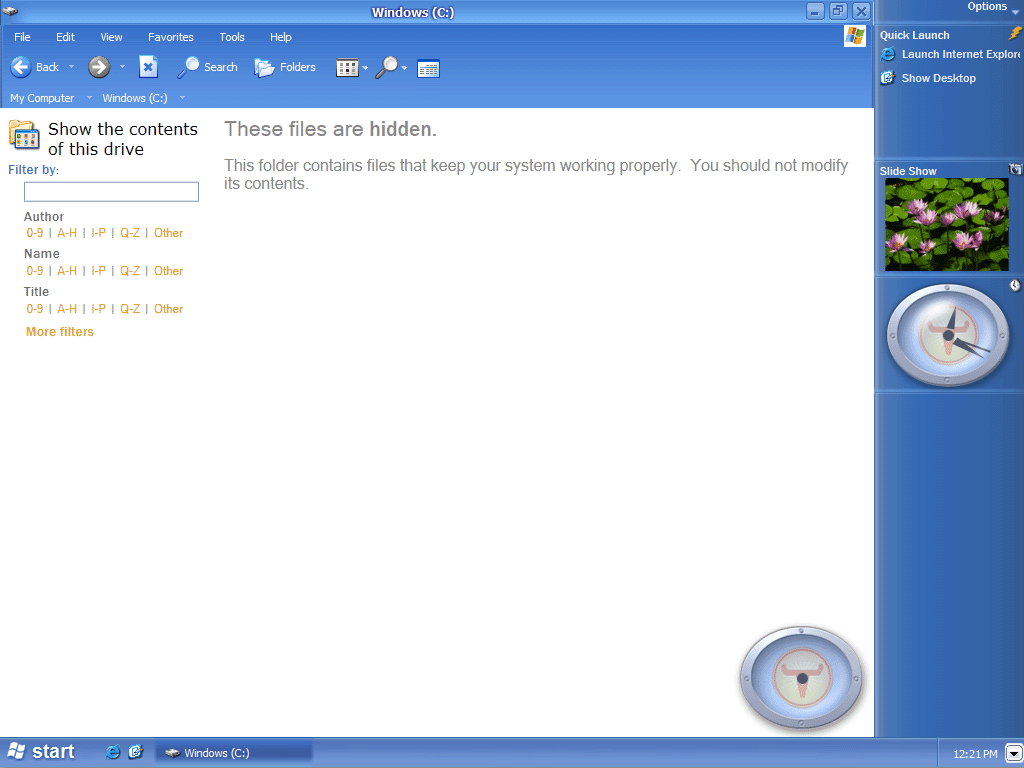1024x768 pixels.
Task: Click the calendar-style preview pane icon
Action: tap(428, 68)
